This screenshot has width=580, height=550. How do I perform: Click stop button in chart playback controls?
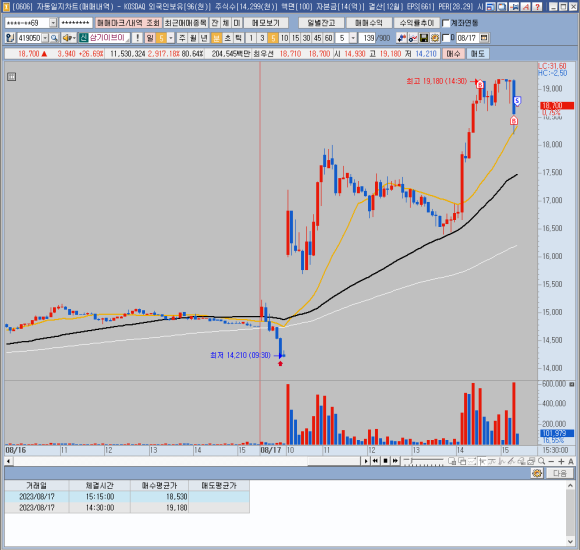pos(385,461)
